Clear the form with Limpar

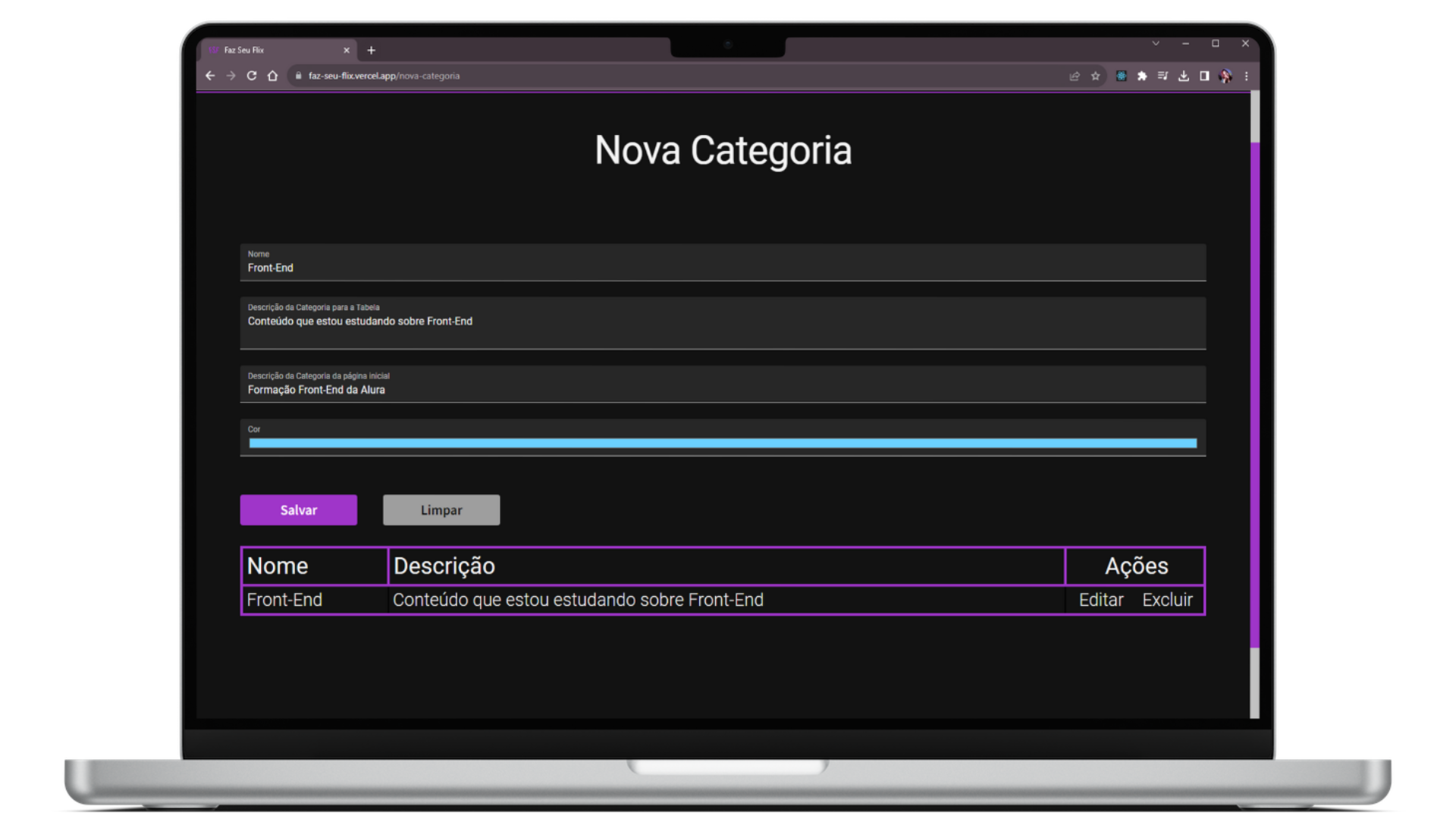click(x=441, y=510)
